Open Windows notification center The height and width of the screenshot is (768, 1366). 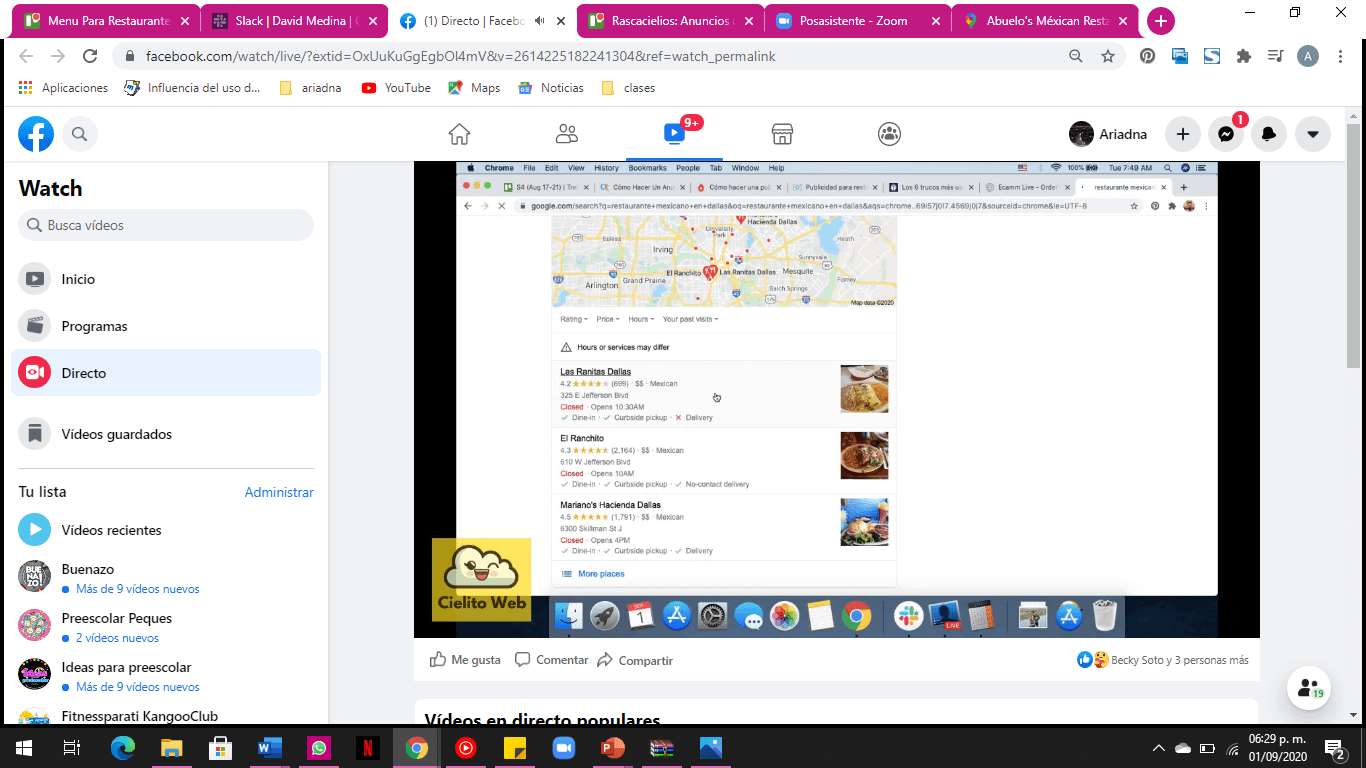[x=1335, y=747]
